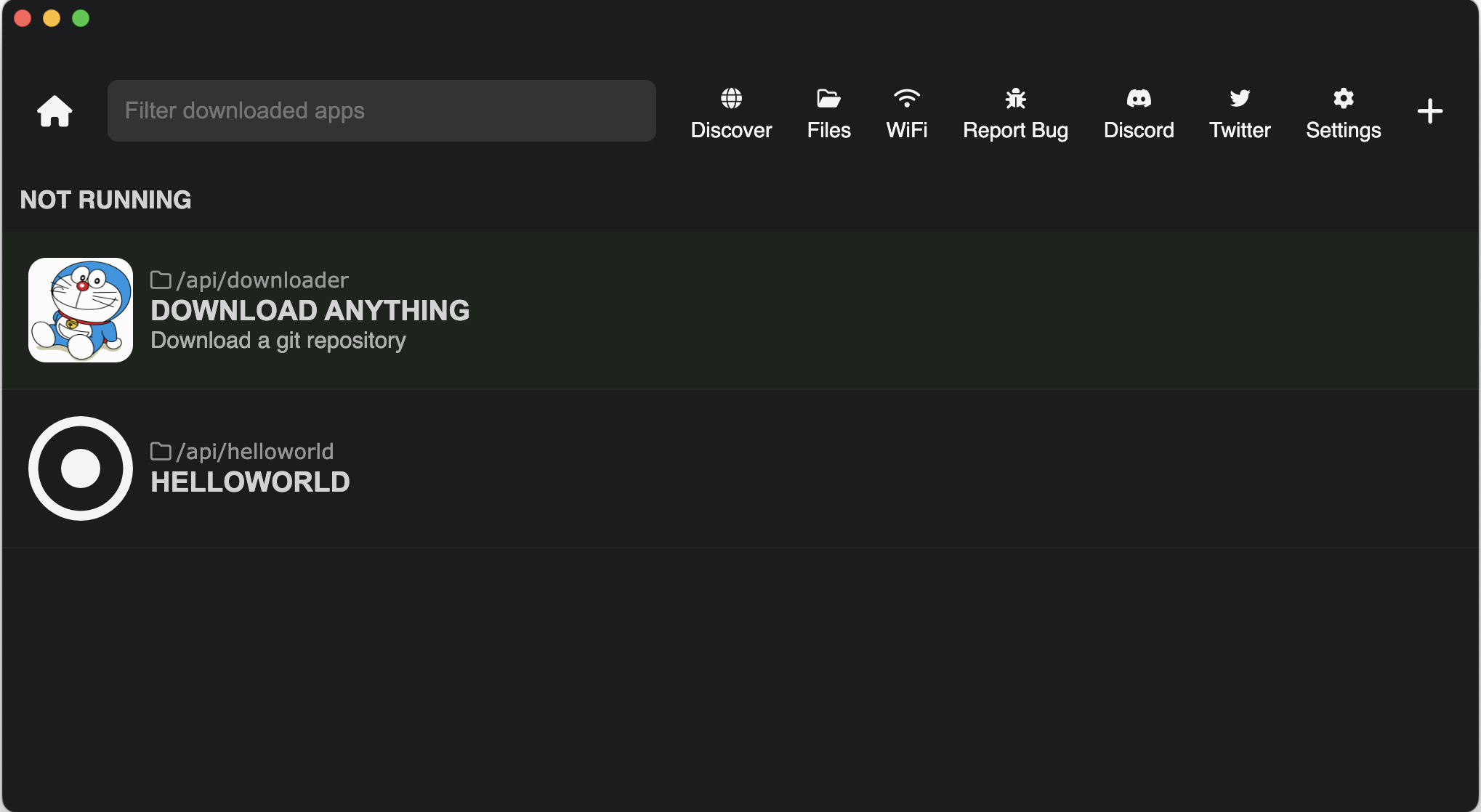Open the Twitter bird icon

click(1240, 98)
